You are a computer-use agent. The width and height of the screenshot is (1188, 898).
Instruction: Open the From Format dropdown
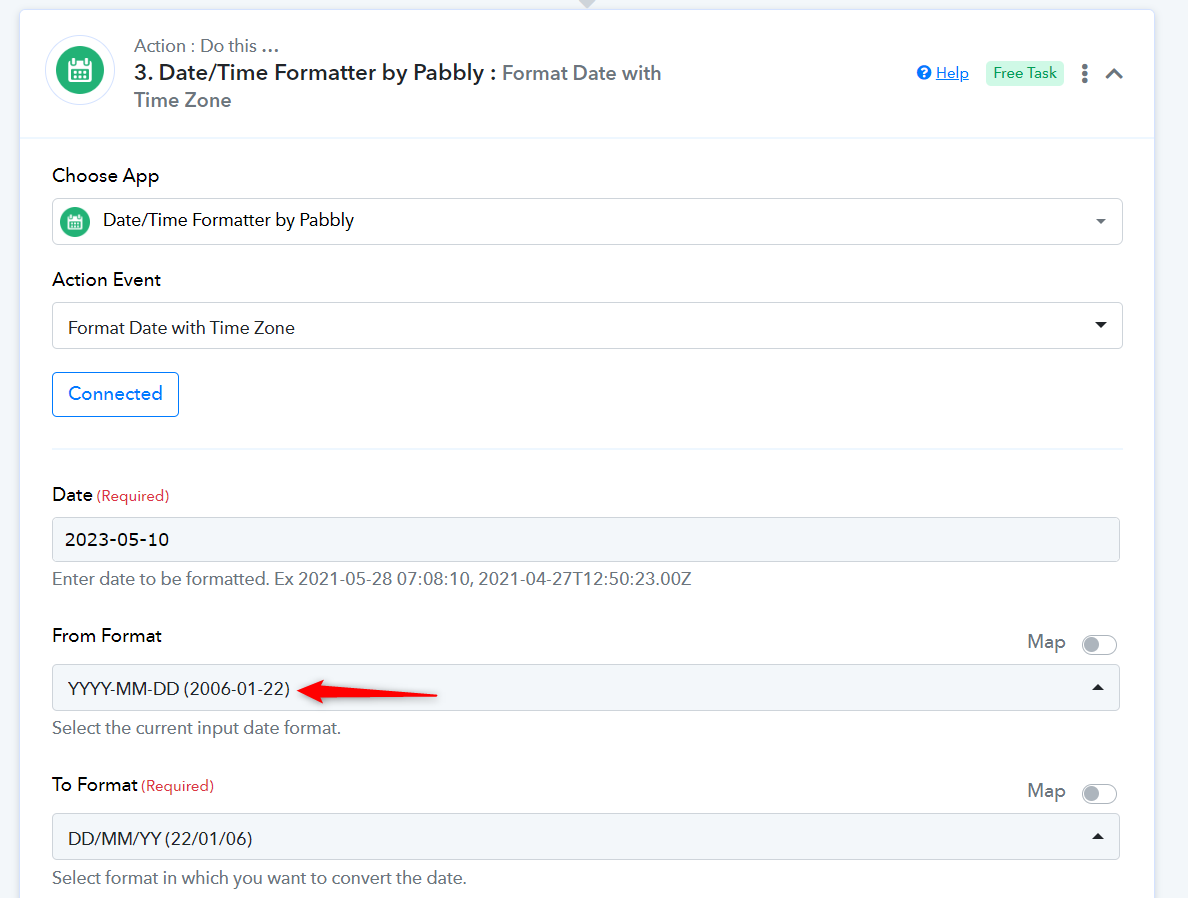pyautogui.click(x=586, y=688)
